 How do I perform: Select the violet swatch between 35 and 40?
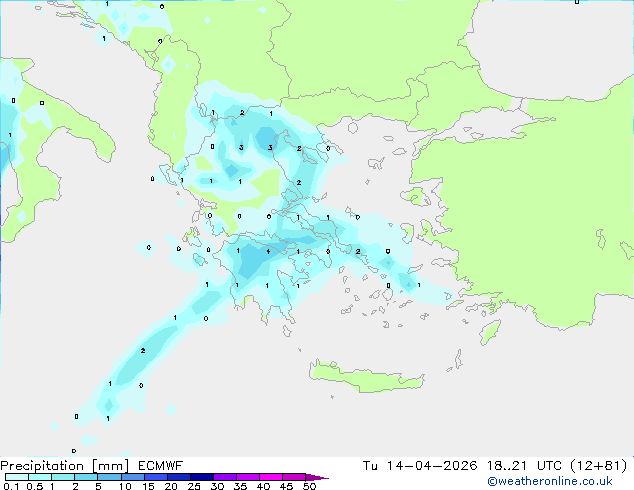(248, 477)
